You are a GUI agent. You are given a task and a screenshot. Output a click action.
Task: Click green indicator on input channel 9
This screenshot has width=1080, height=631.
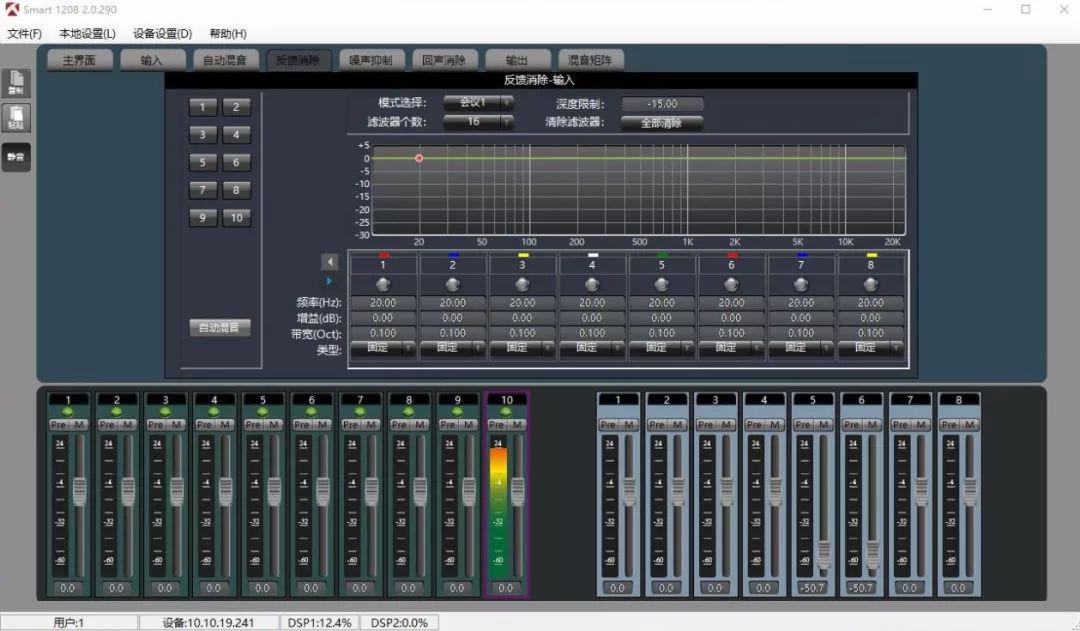pos(457,412)
